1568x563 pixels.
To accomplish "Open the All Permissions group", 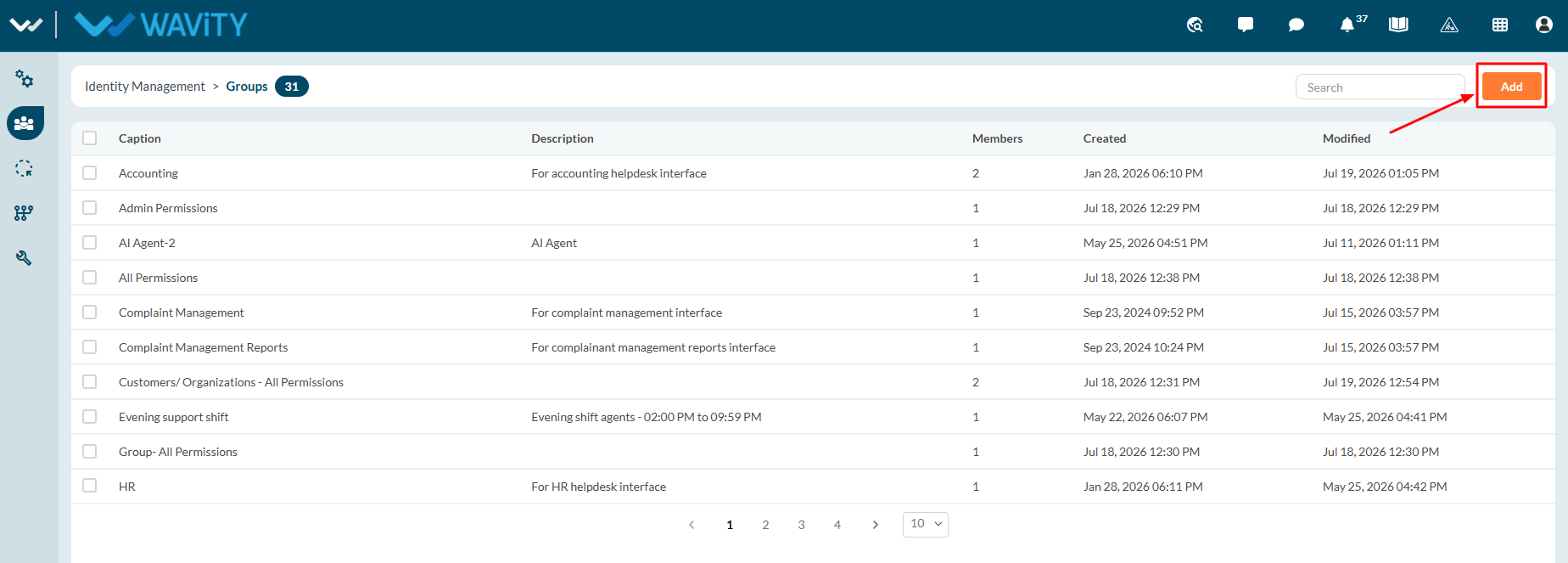I will point(158,278).
